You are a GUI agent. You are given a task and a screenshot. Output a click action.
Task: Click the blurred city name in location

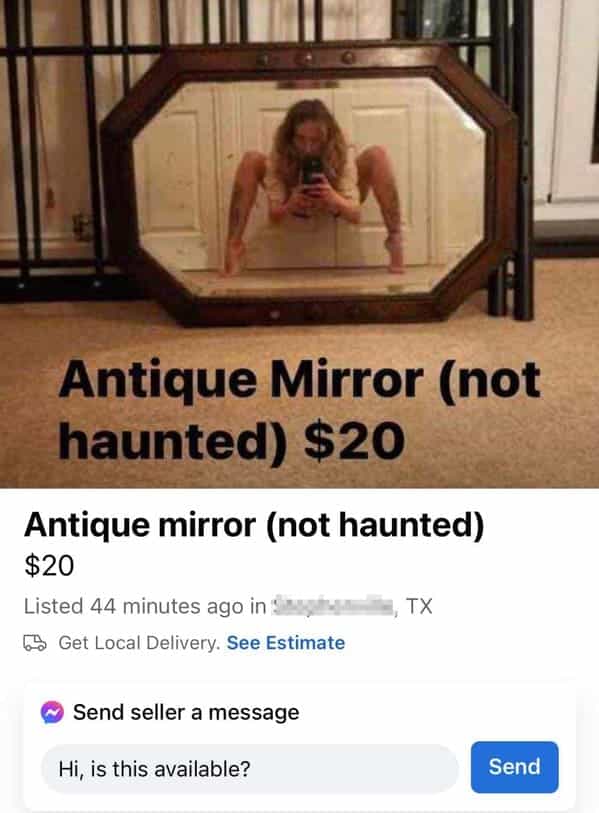click(332, 606)
